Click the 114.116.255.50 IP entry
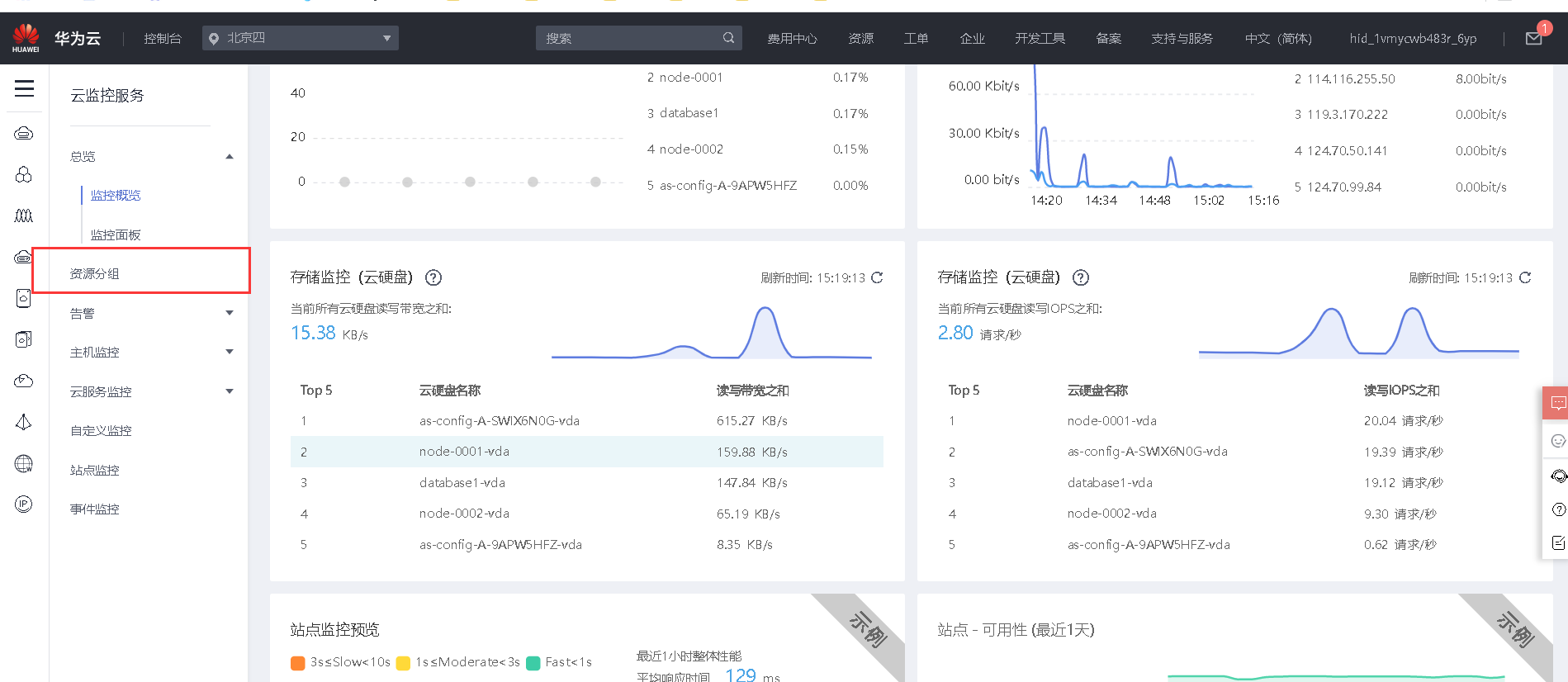Viewport: 1568px width, 682px height. pyautogui.click(x=1351, y=79)
